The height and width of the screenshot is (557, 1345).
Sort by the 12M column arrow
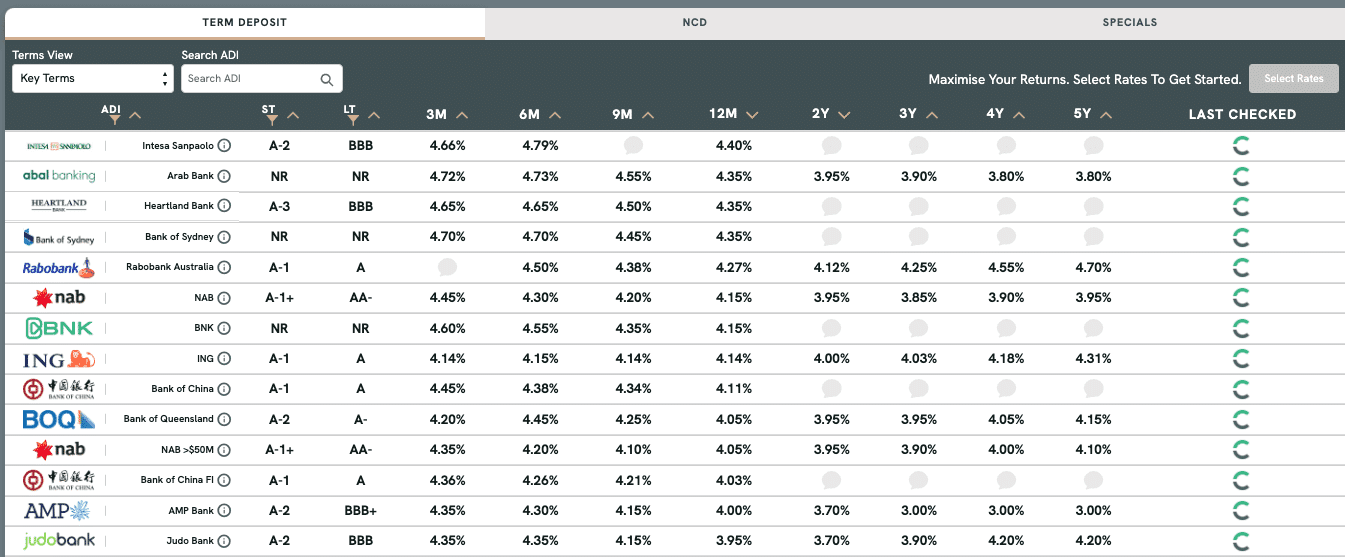752,115
